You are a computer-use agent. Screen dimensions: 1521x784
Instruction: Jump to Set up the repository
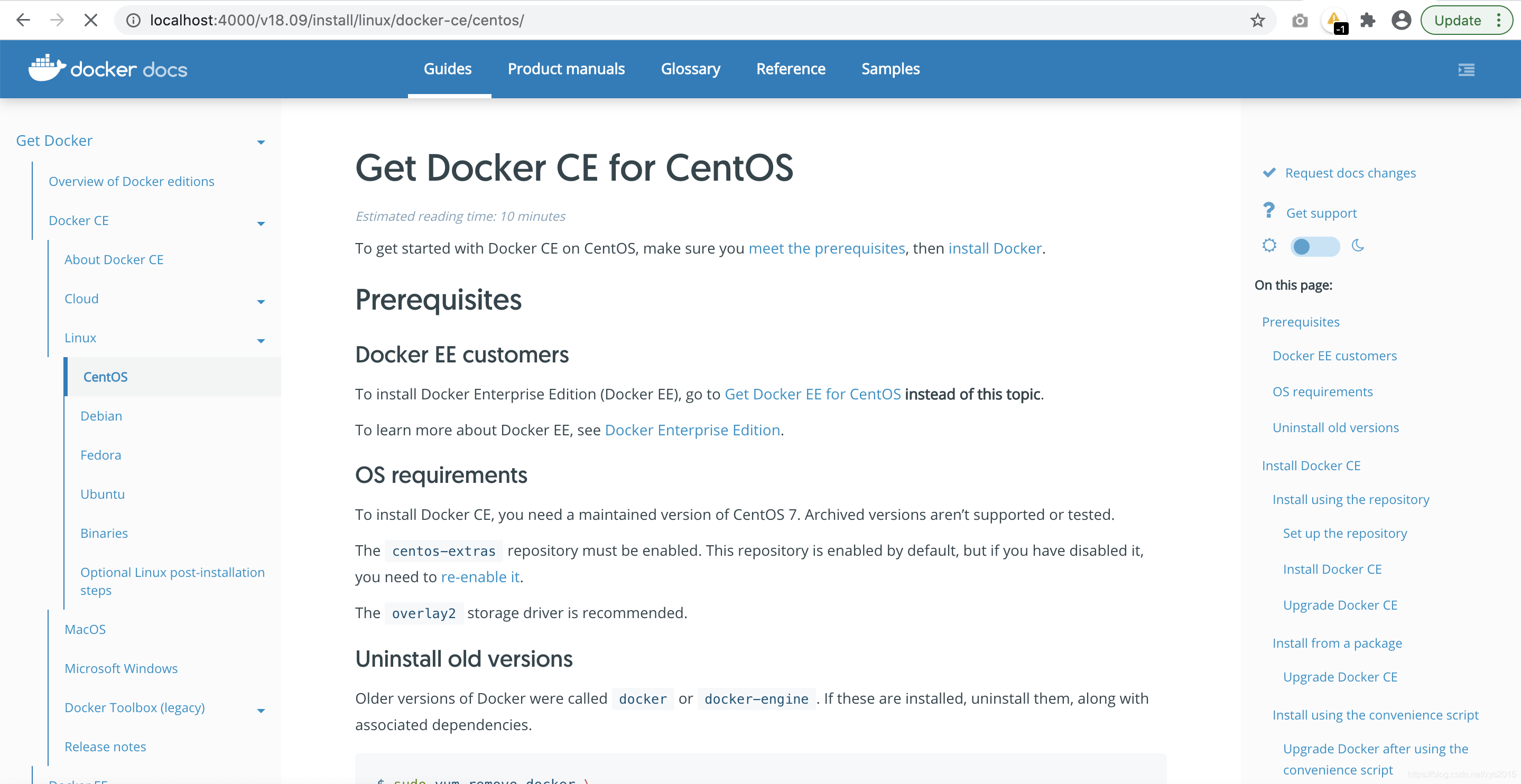1345,533
